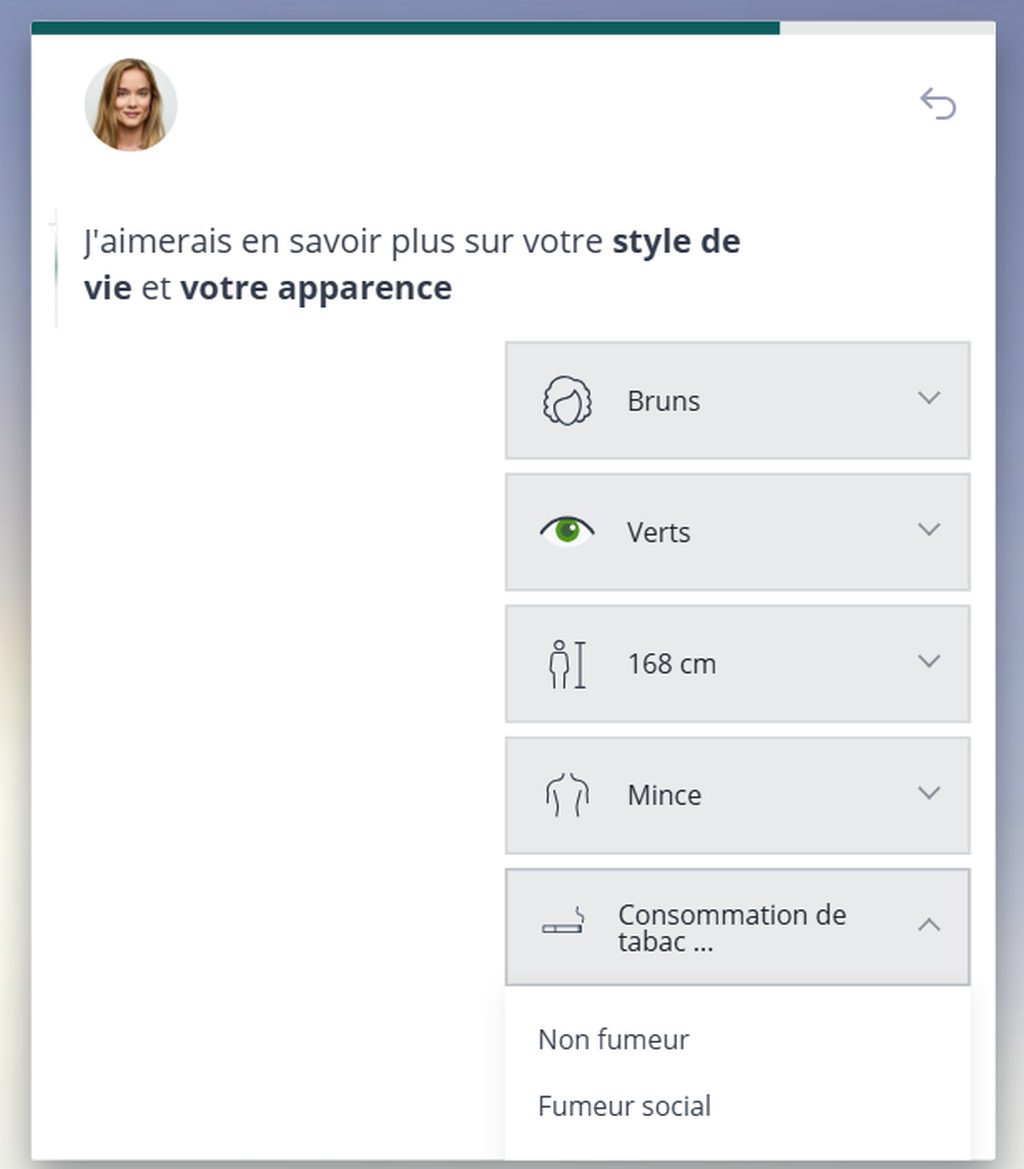This screenshot has width=1024, height=1169.
Task: Click the green eye icon
Action: (567, 532)
